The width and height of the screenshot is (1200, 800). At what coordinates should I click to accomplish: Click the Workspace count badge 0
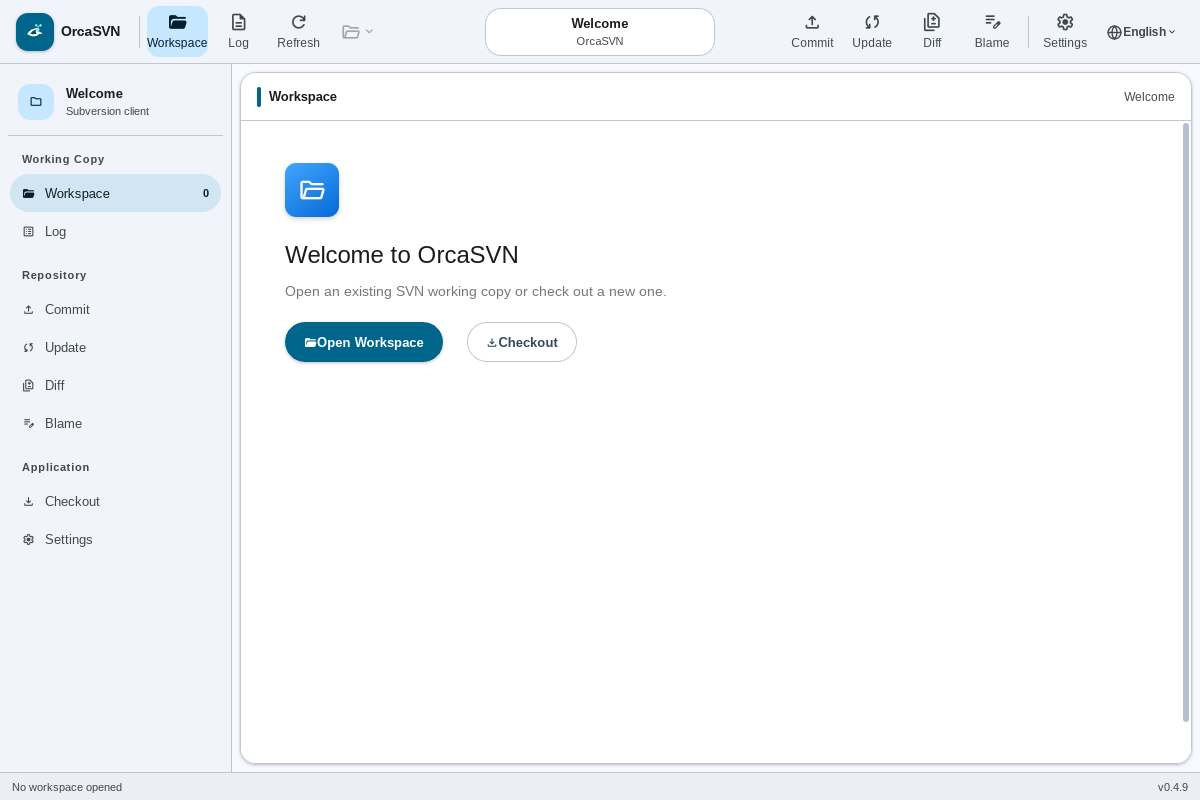(206, 193)
